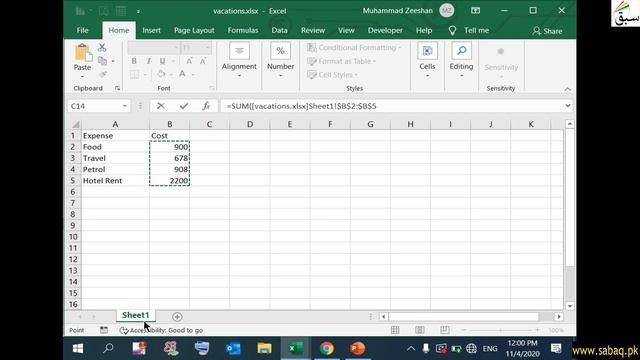Cancel formula entry with the X icon
The height and width of the screenshot is (360, 640).
(x=161, y=106)
